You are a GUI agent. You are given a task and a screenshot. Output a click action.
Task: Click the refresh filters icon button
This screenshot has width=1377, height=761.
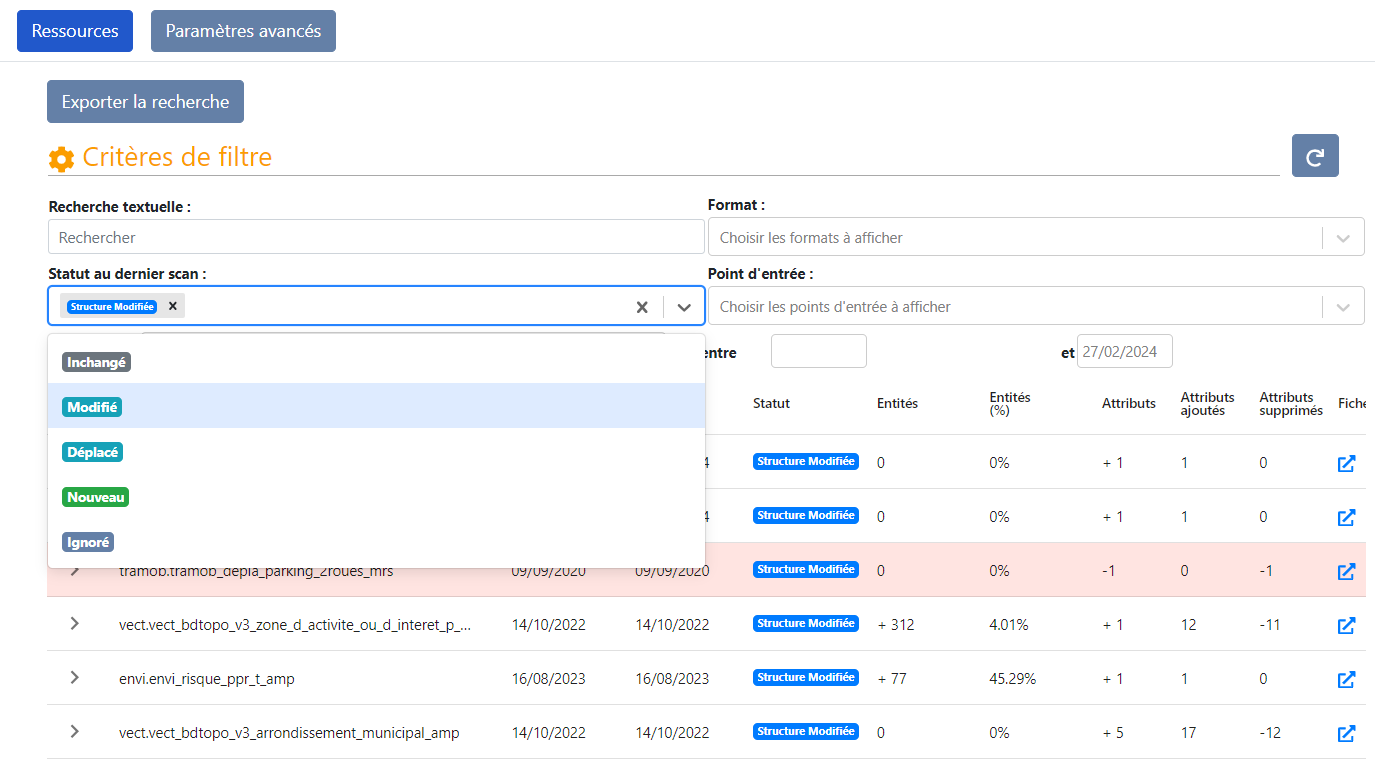coord(1315,156)
